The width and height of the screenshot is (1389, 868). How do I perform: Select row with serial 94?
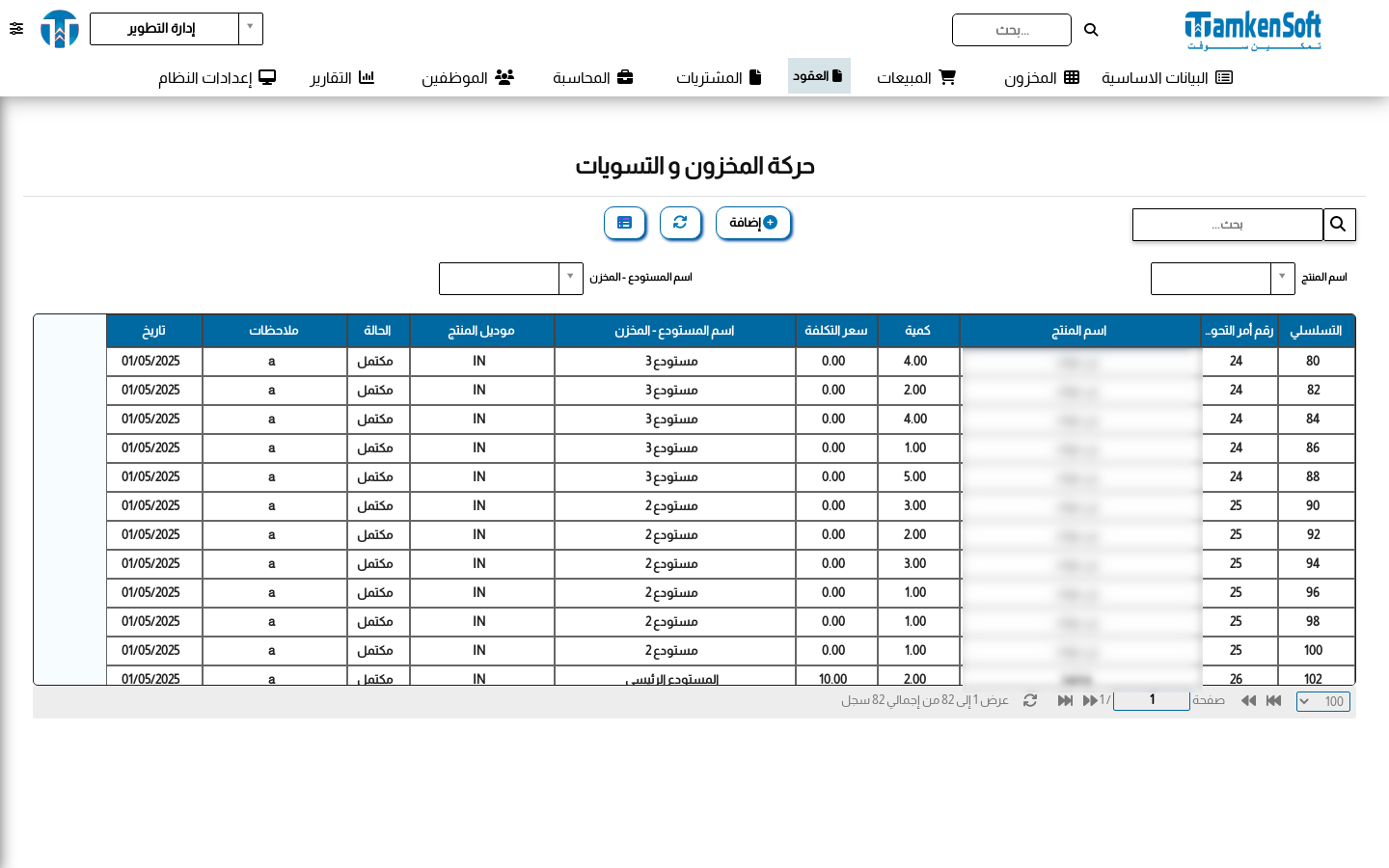[x=730, y=564]
